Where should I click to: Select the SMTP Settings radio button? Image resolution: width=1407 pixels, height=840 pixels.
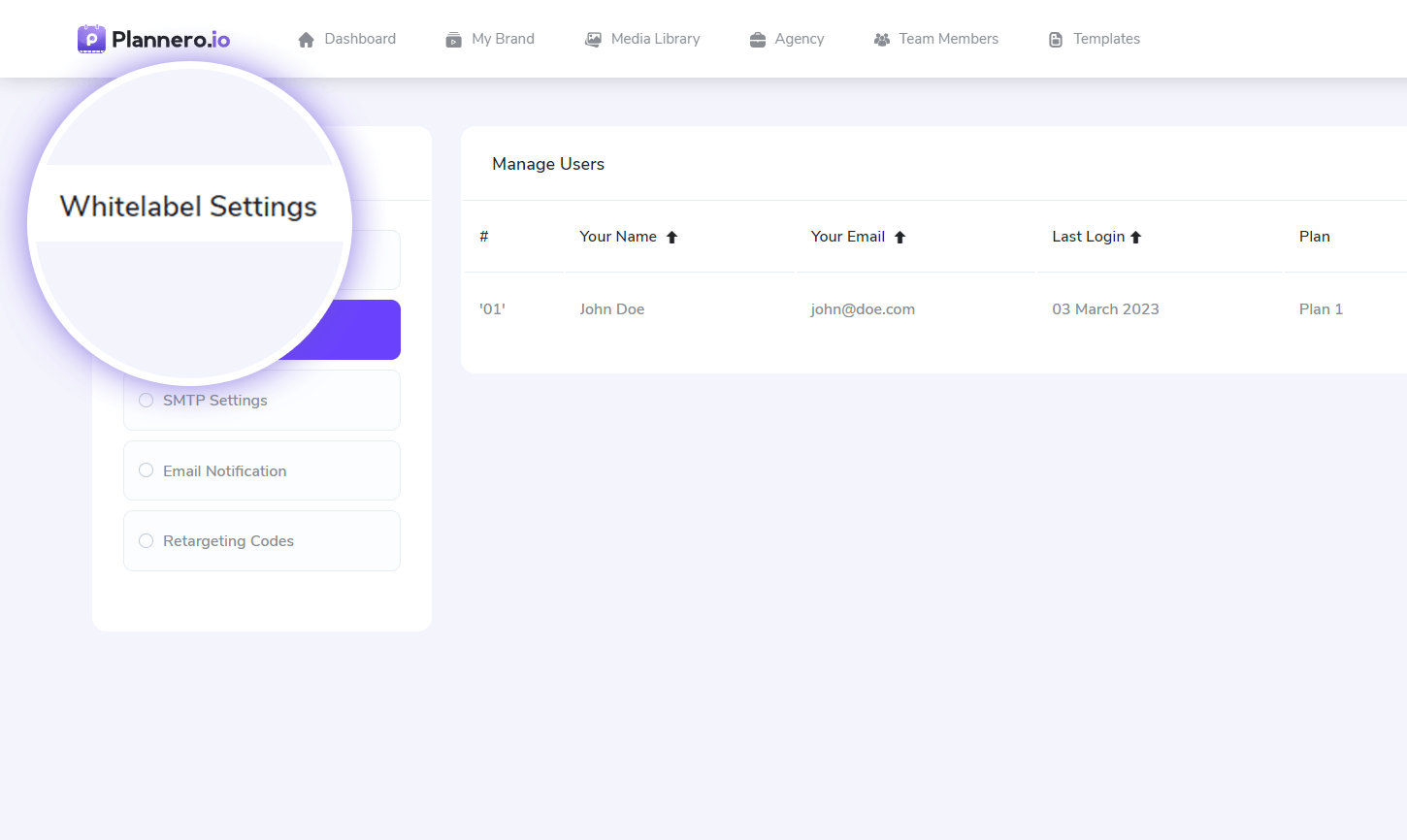147,401
